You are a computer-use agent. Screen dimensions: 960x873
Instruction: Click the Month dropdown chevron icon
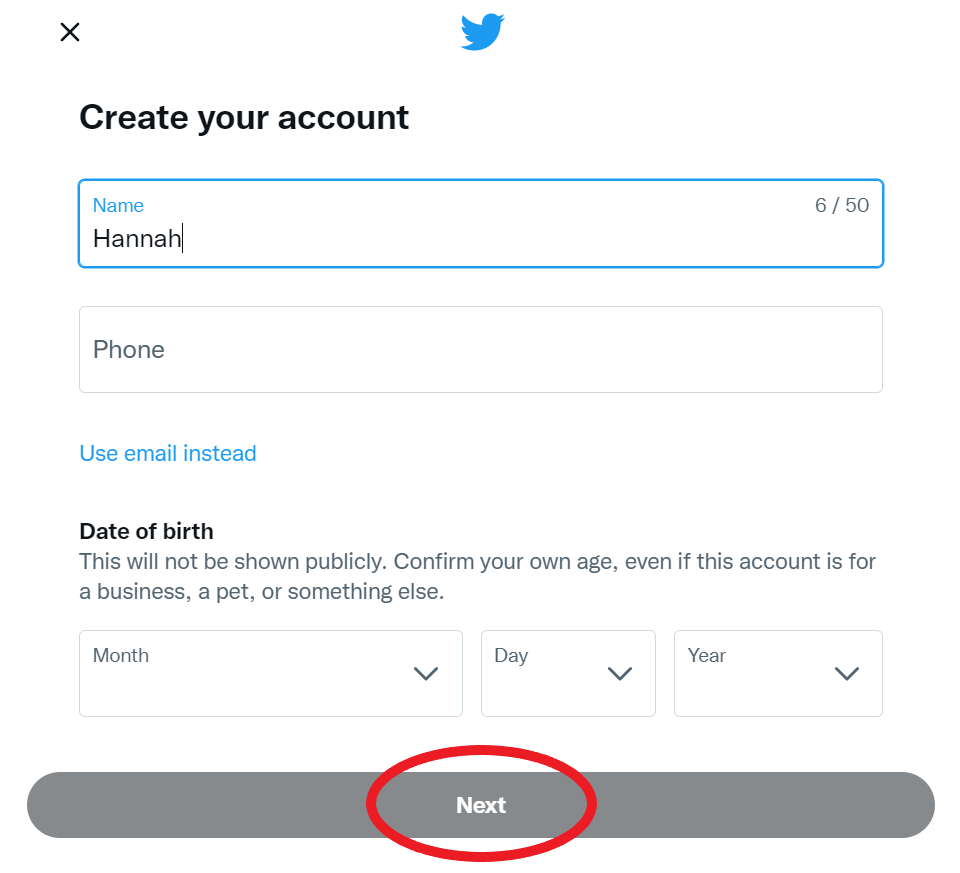425,674
